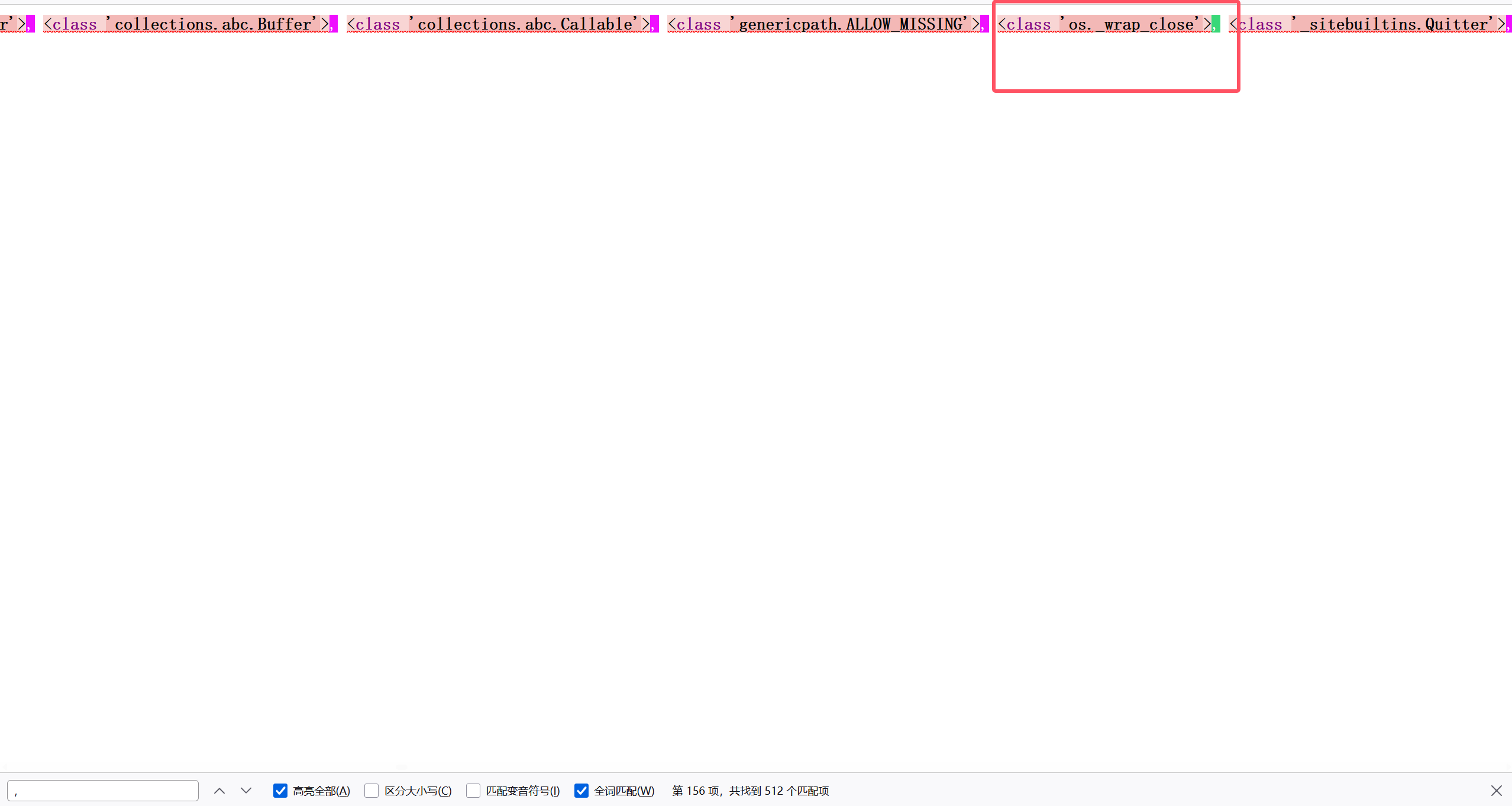The height and width of the screenshot is (806, 1512).
Task: Enable 区分大小写 case-sensitive option
Action: tap(371, 791)
